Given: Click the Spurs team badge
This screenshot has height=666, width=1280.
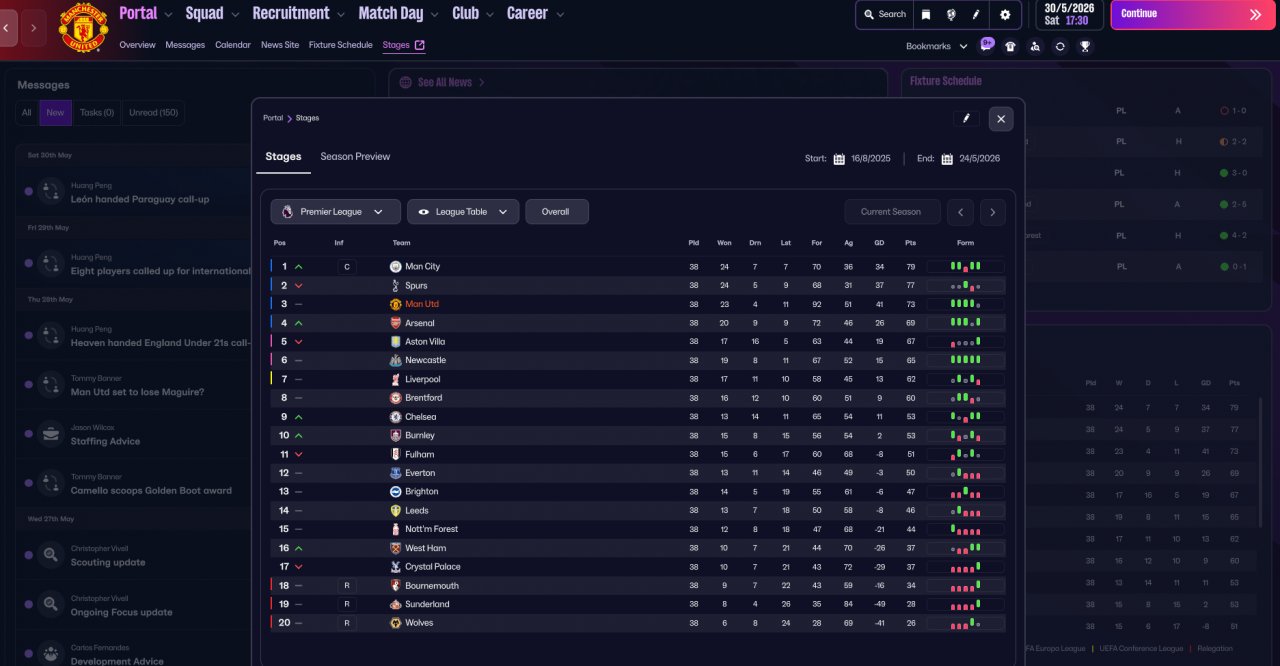Looking at the screenshot, I should pos(395,285).
